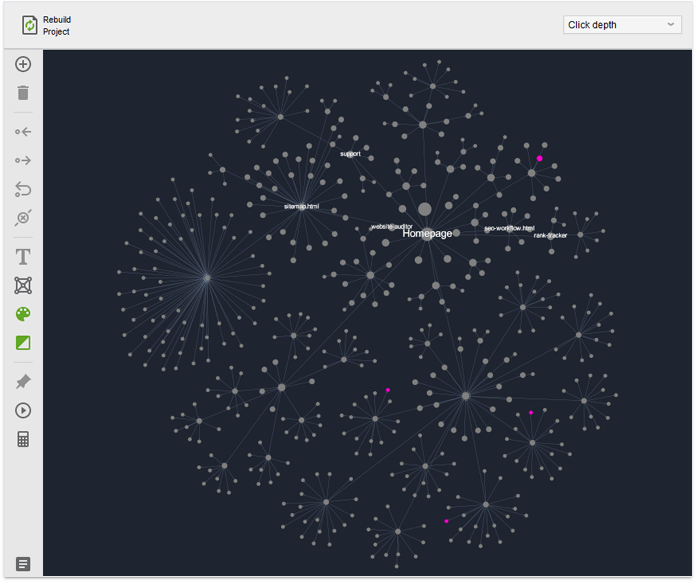
Task: Click the undo curved arrow icon
Action: pyautogui.click(x=23, y=189)
